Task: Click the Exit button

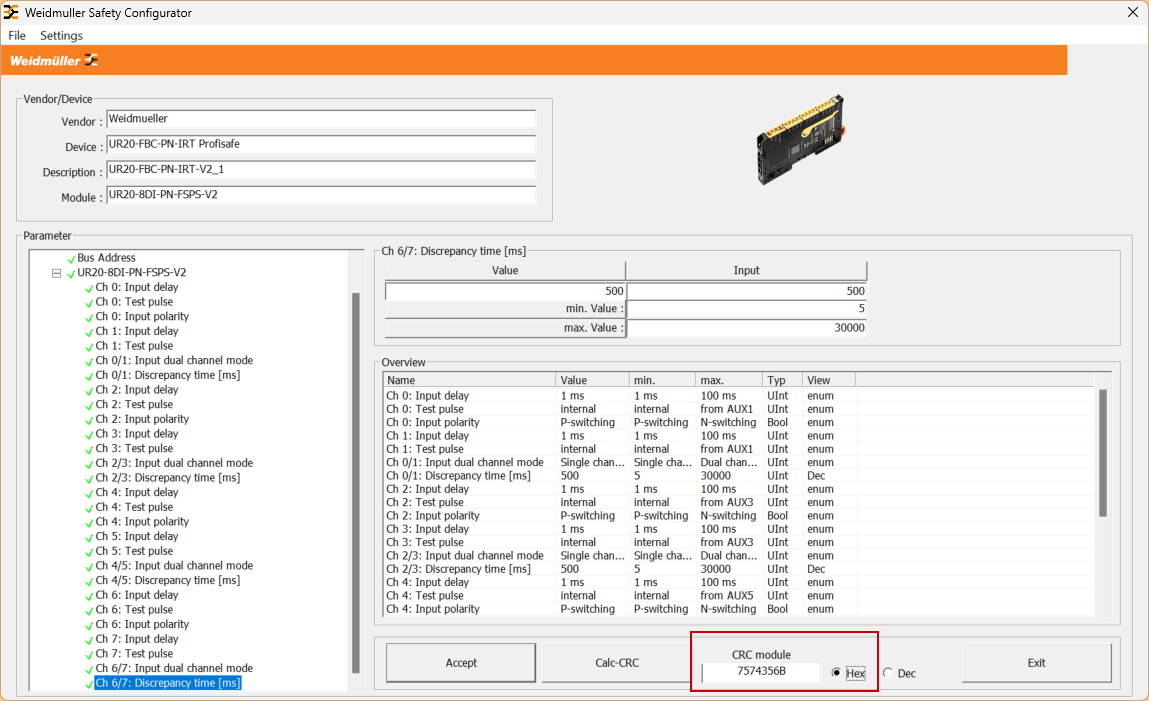Action: point(1036,663)
